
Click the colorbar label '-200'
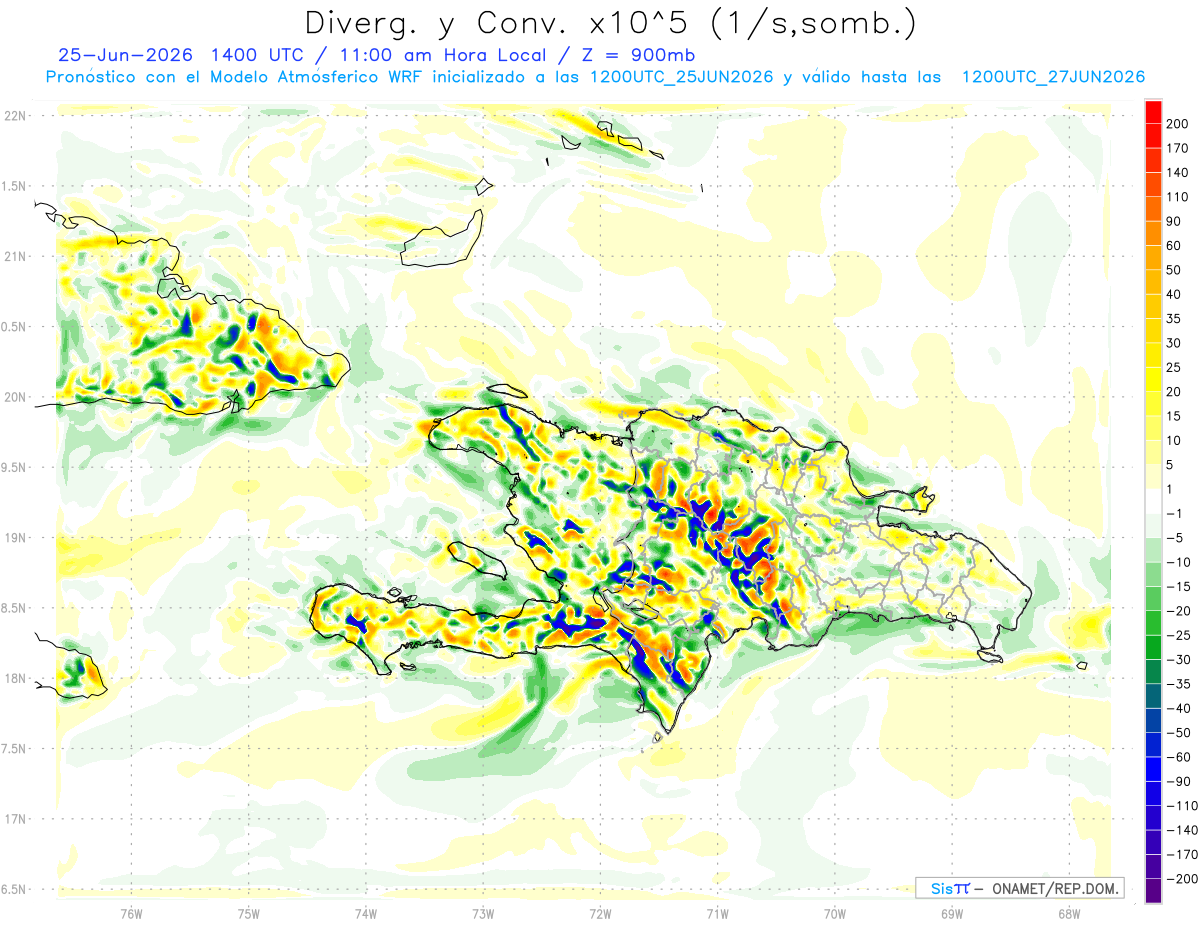(1184, 878)
